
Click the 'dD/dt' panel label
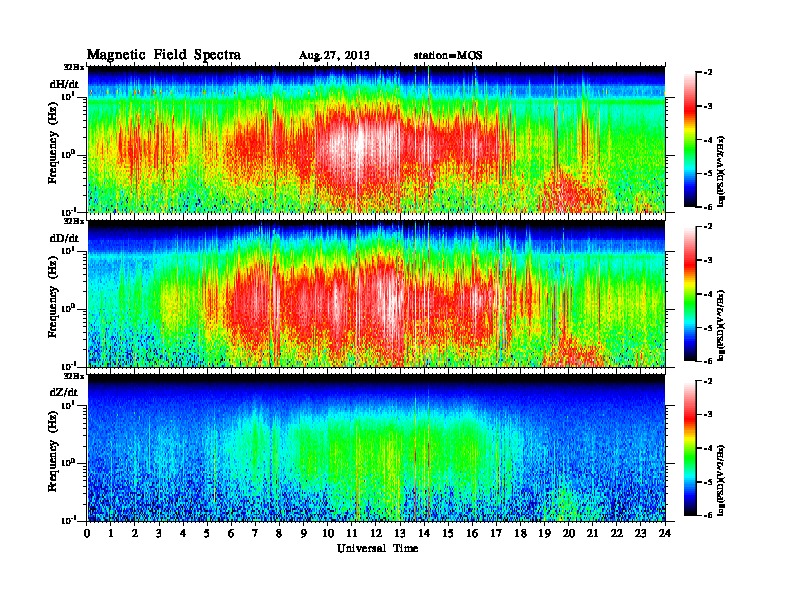point(64,238)
